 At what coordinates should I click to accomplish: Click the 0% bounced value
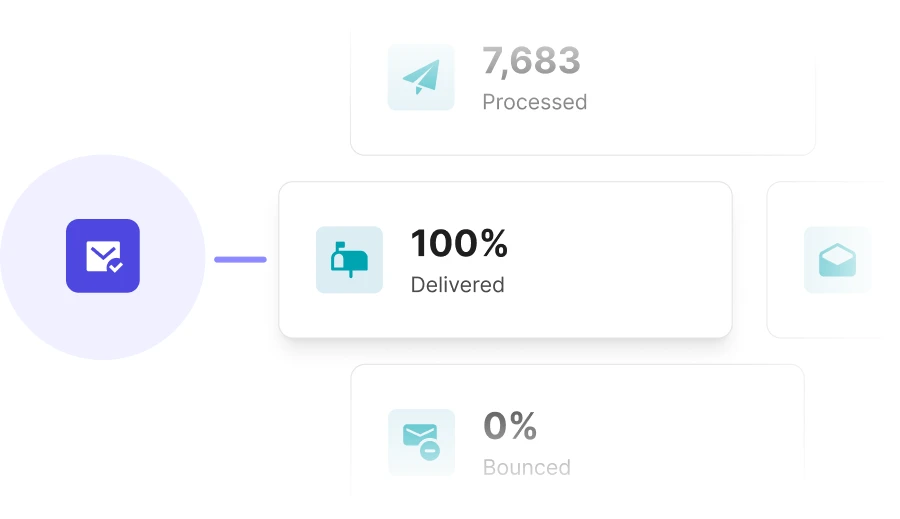(x=510, y=425)
